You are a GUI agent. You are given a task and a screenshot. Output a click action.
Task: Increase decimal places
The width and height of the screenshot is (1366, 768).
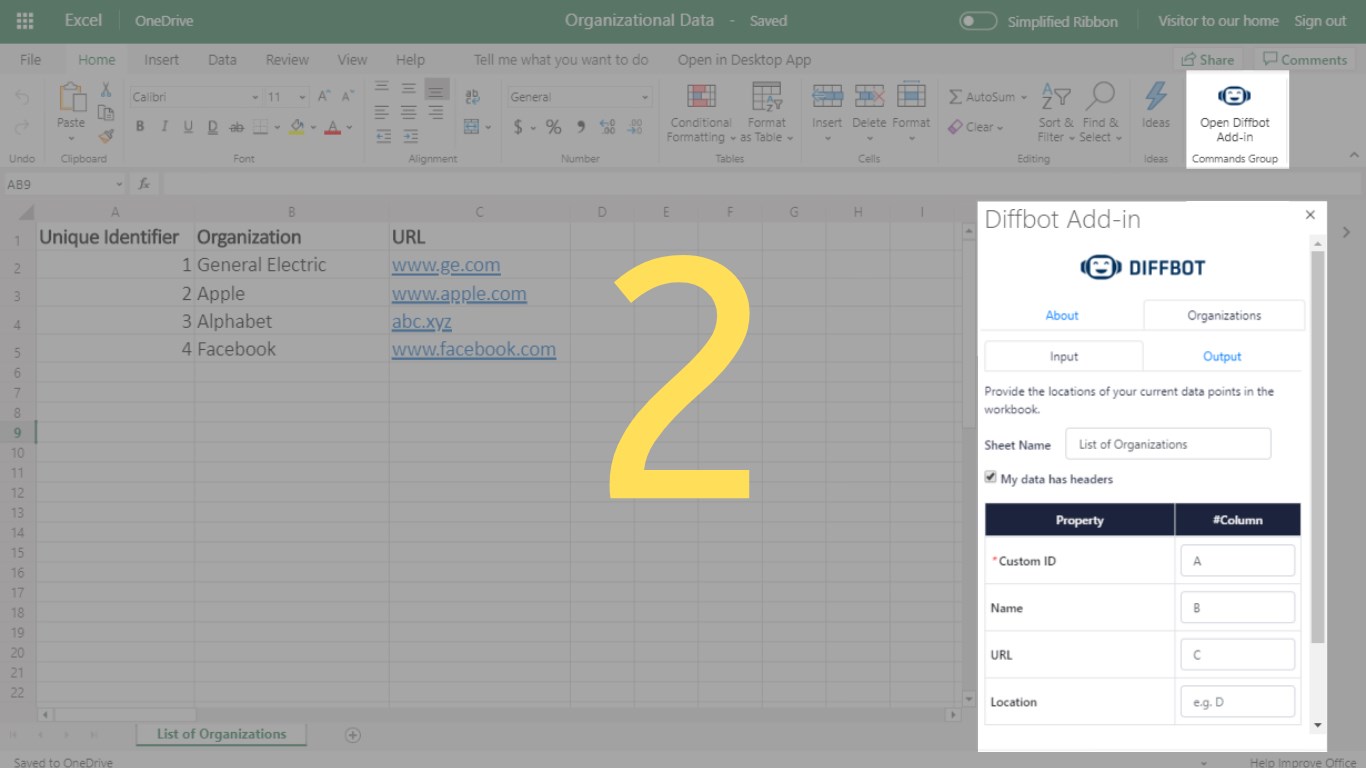coord(607,127)
